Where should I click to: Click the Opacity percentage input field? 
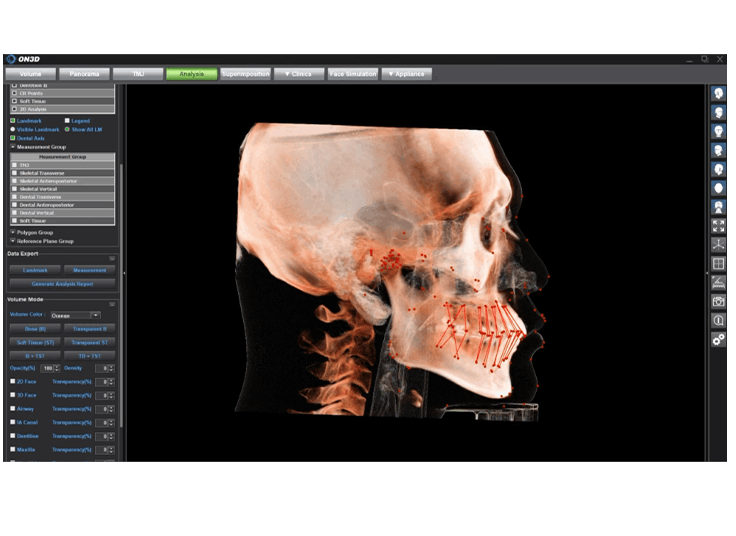(x=46, y=369)
